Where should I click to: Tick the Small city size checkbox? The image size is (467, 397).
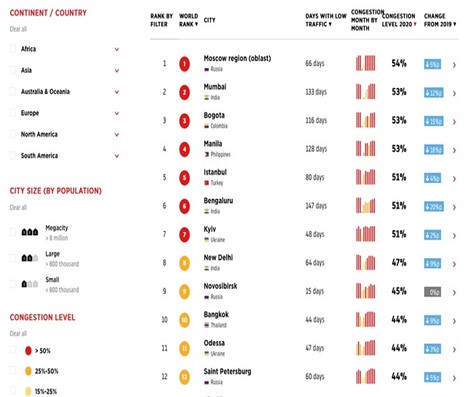(13, 284)
